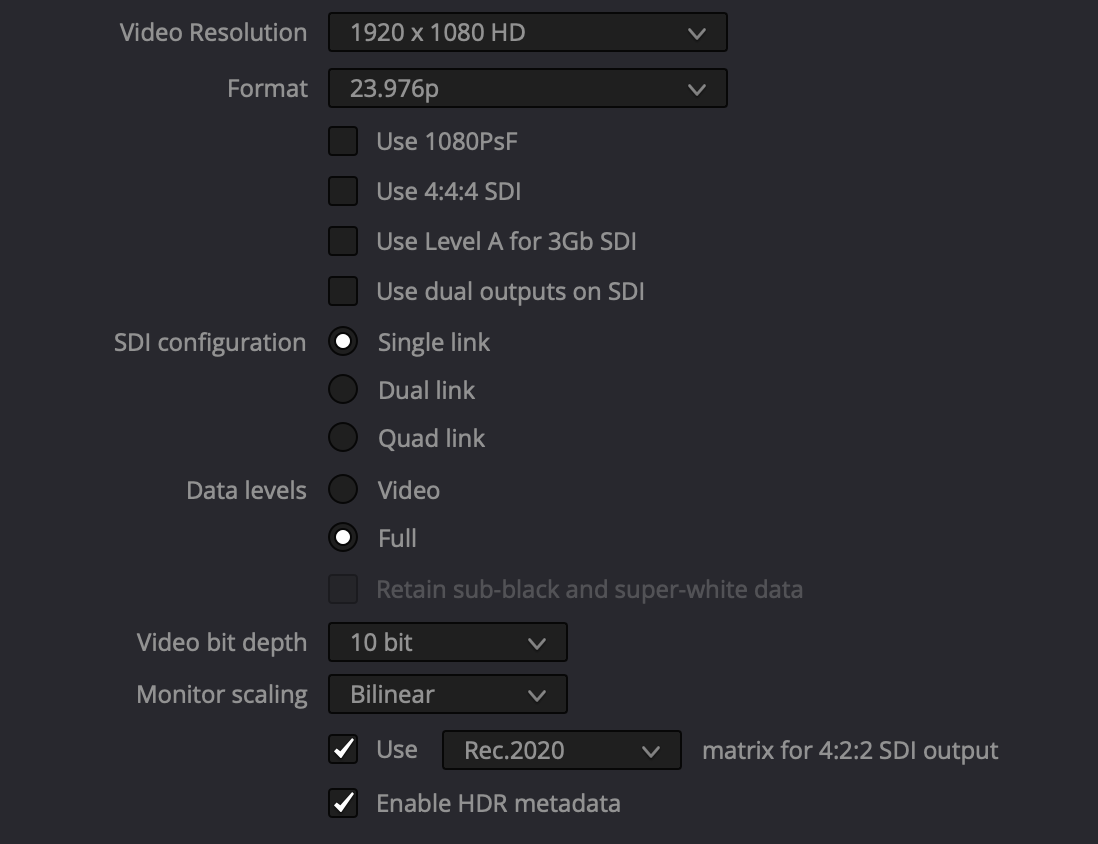Image resolution: width=1098 pixels, height=844 pixels.
Task: Enable the Use 1080PsF checkbox
Action: (x=343, y=141)
